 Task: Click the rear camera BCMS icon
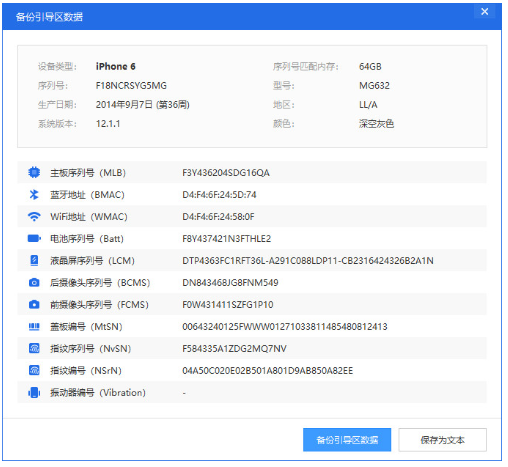coord(34,283)
